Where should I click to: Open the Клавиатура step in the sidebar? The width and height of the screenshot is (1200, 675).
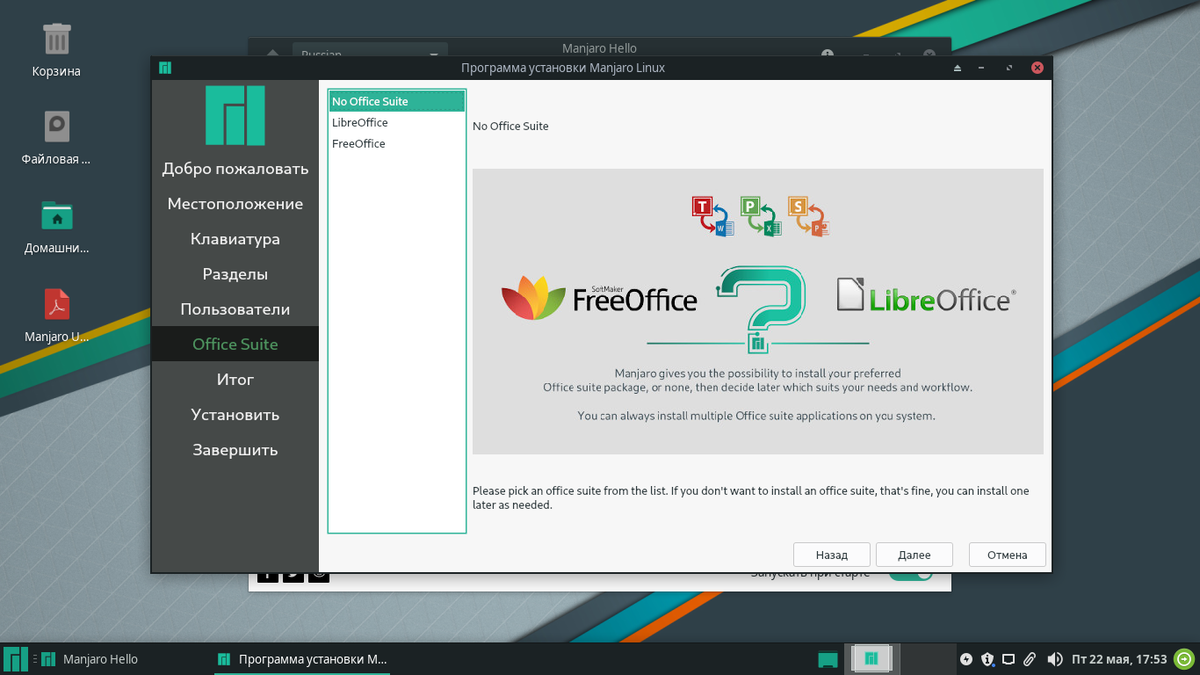[x=235, y=239]
